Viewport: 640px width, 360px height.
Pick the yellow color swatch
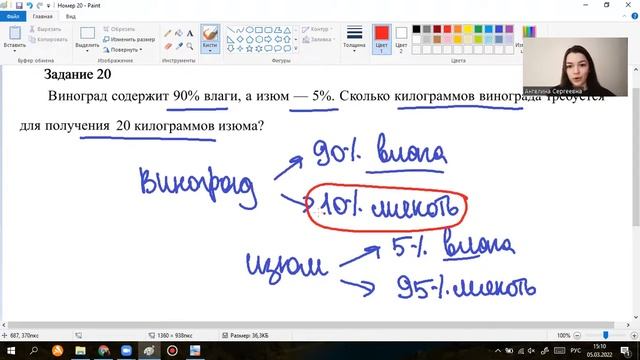pyautogui.click(x=468, y=29)
